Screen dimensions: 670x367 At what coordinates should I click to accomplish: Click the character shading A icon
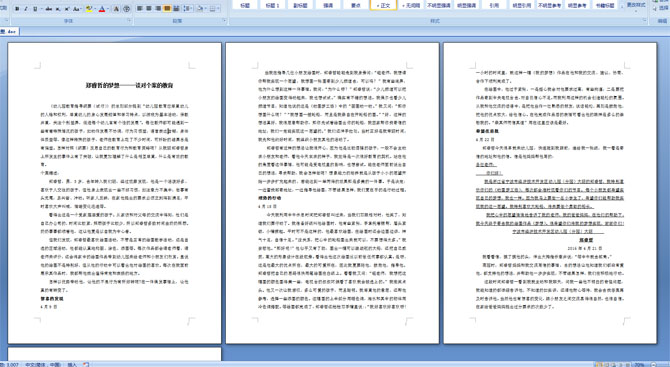tap(116, 9)
